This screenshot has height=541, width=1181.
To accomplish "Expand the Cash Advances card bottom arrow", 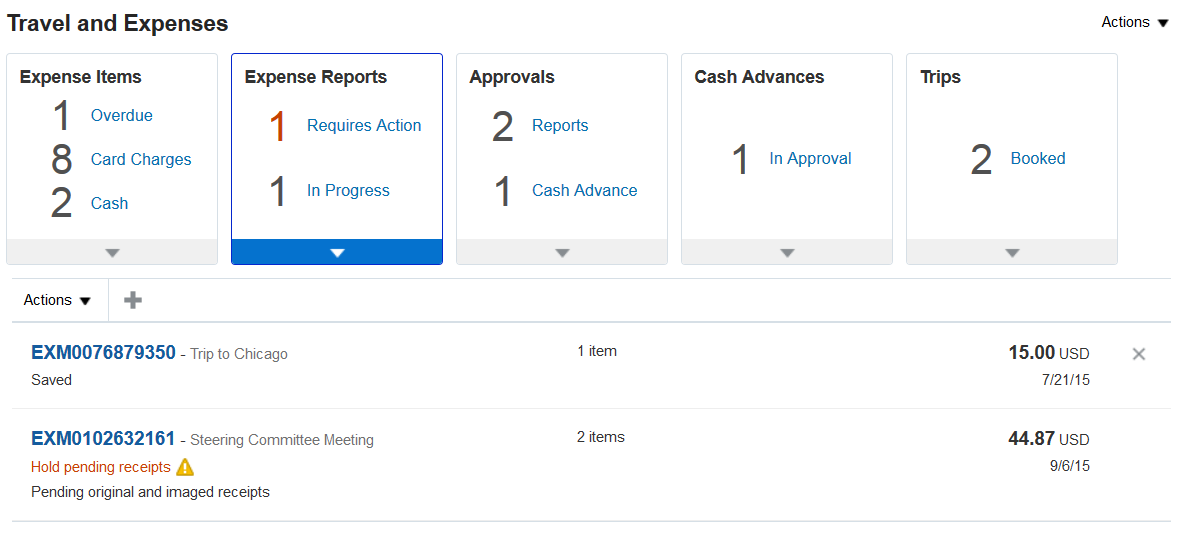I will coord(787,253).
